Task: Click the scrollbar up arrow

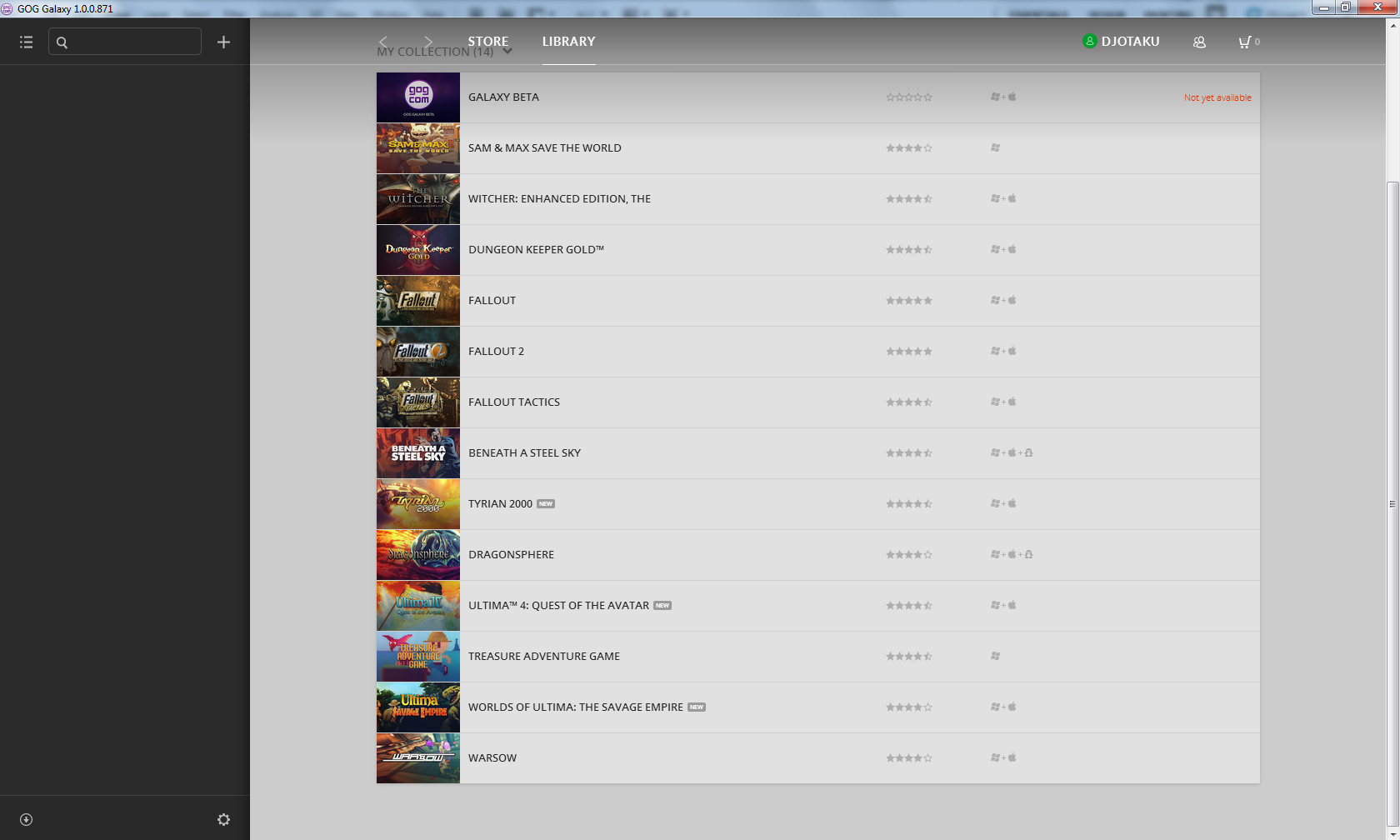Action: [1392, 25]
